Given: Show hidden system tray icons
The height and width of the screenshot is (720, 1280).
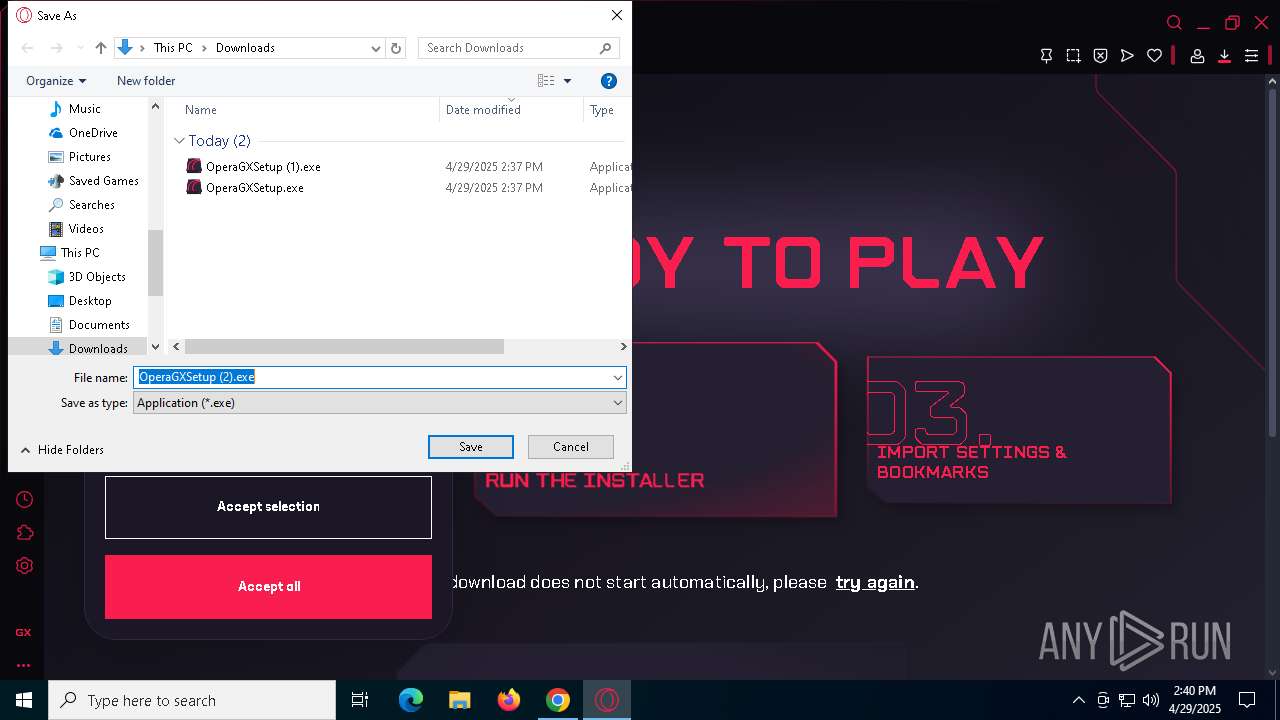Looking at the screenshot, I should point(1078,700).
